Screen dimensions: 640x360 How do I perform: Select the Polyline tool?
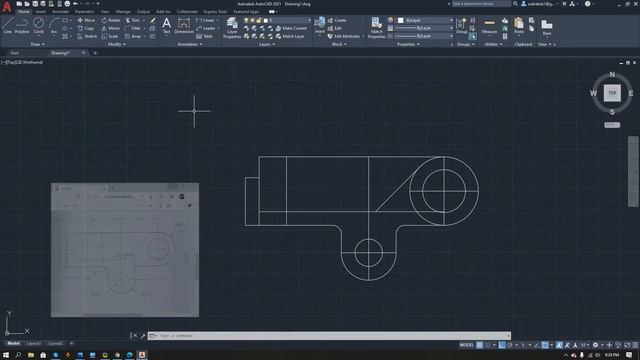(x=22, y=25)
